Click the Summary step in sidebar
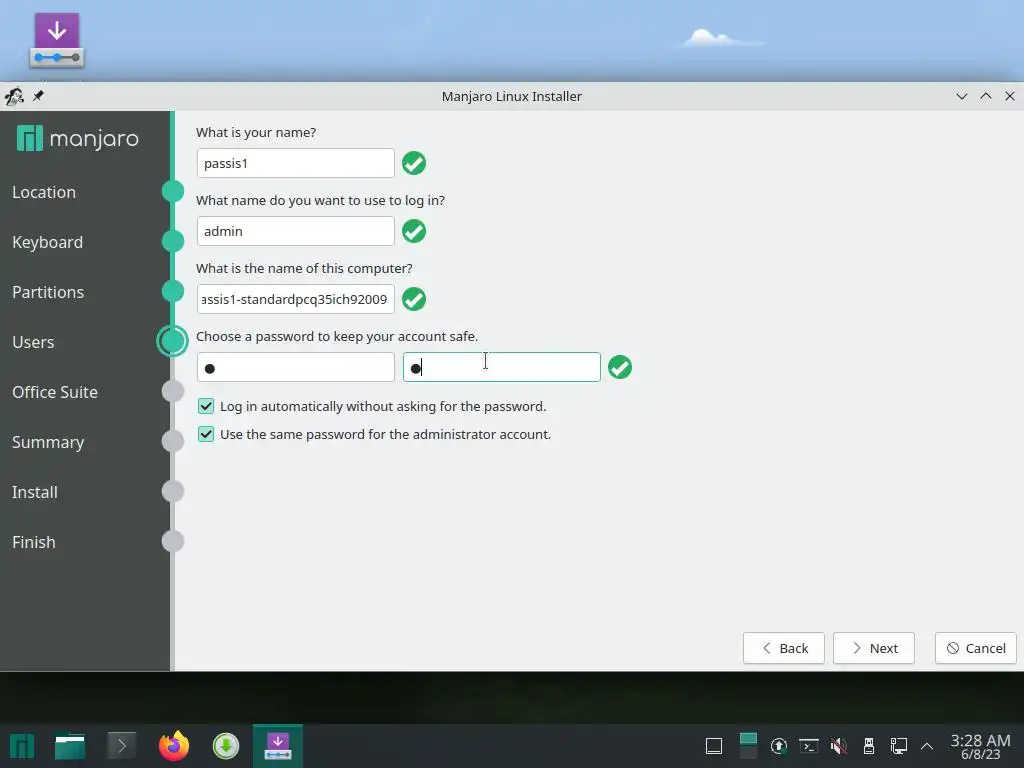 click(x=48, y=442)
